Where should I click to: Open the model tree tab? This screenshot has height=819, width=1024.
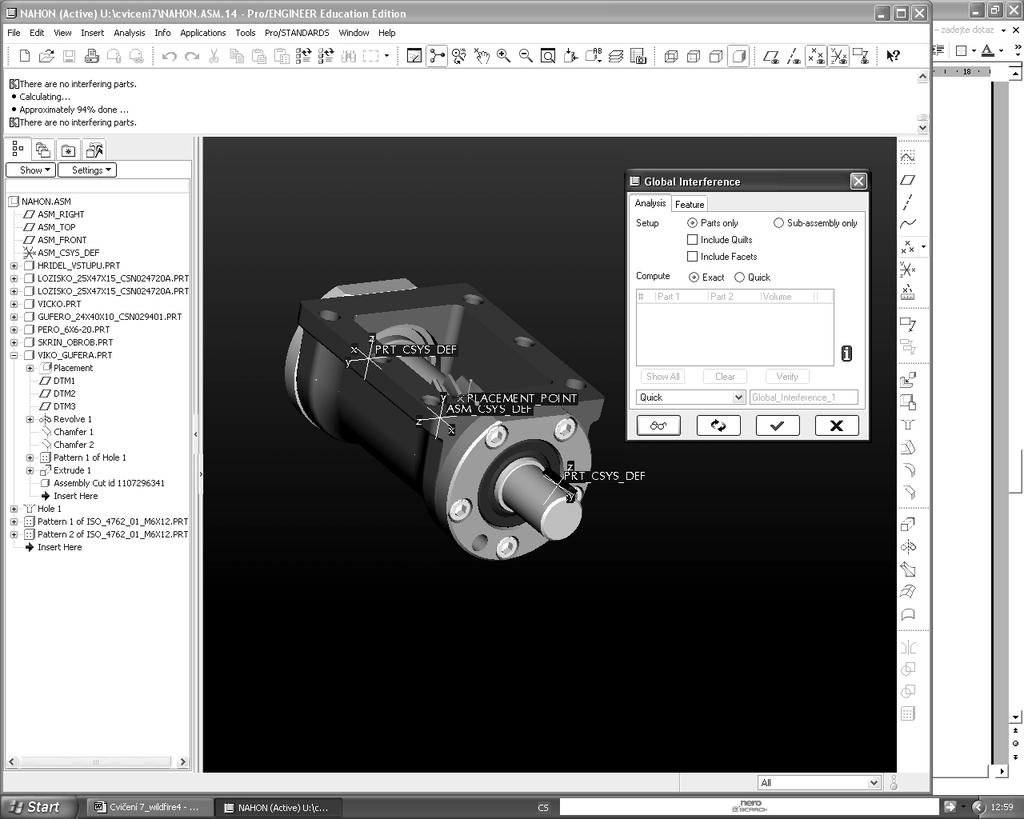[18, 150]
